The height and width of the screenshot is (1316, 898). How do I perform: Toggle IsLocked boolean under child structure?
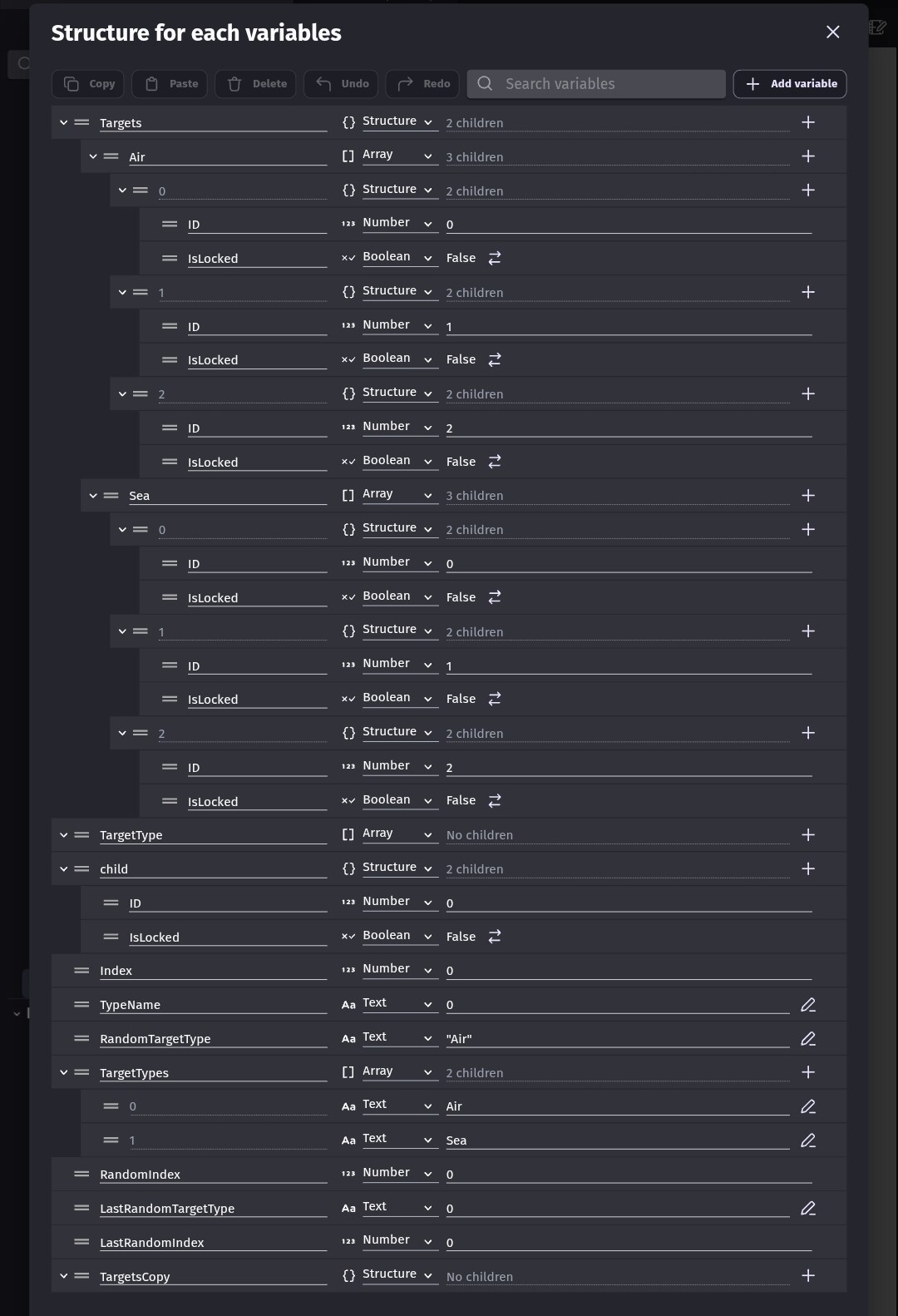[x=495, y=937]
